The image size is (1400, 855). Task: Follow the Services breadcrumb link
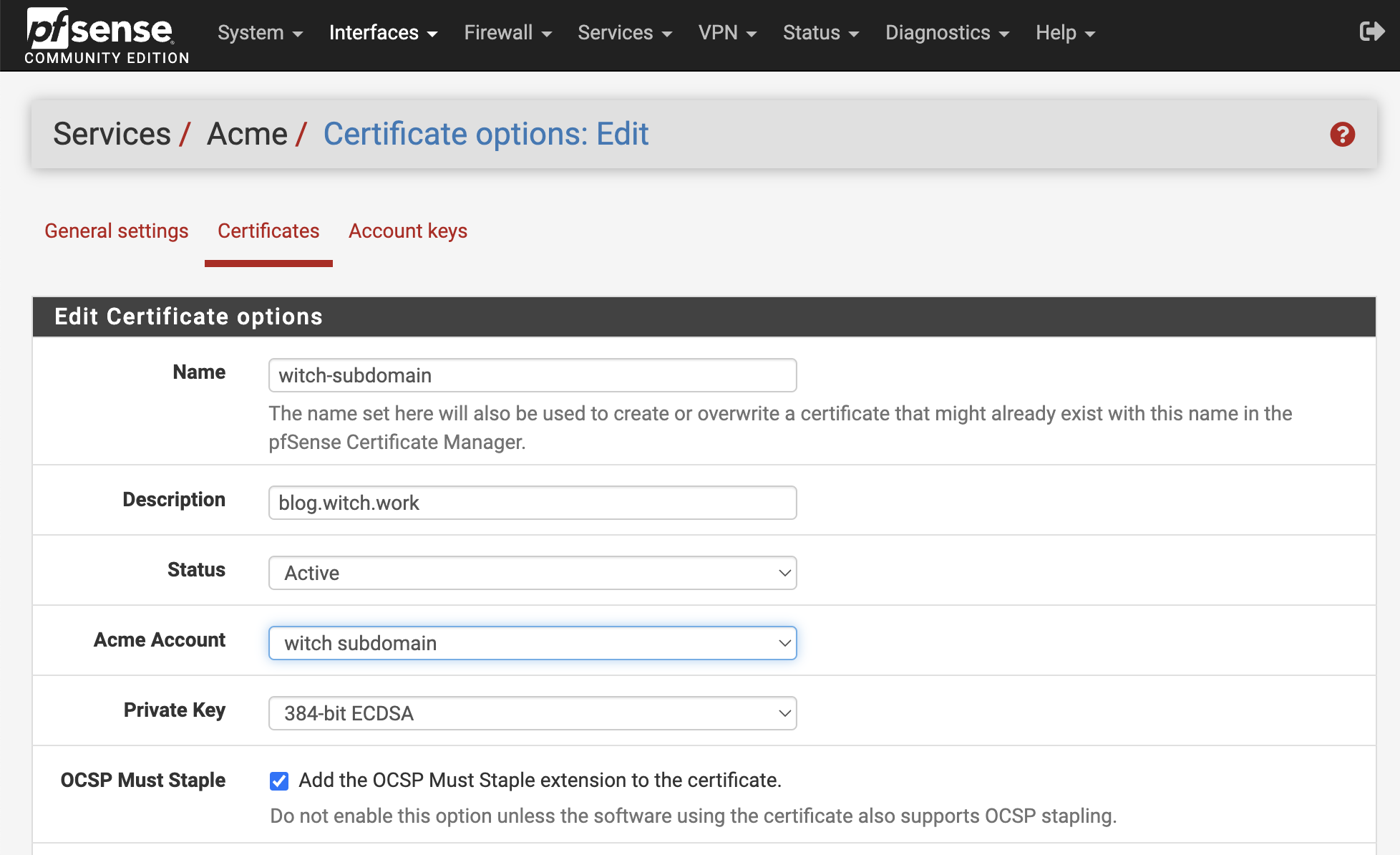[112, 133]
